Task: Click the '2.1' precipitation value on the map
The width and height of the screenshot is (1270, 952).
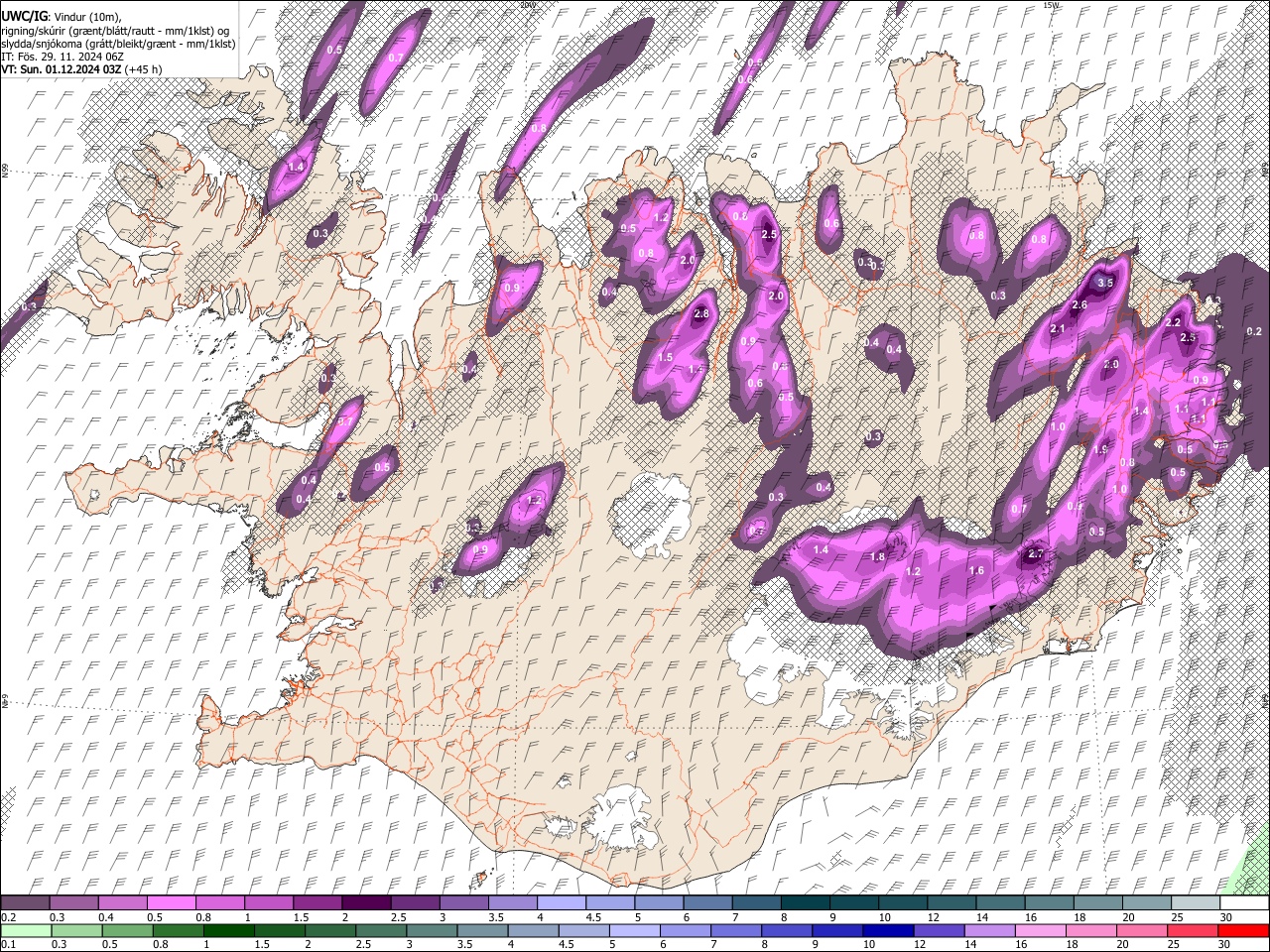Action: (x=1058, y=329)
